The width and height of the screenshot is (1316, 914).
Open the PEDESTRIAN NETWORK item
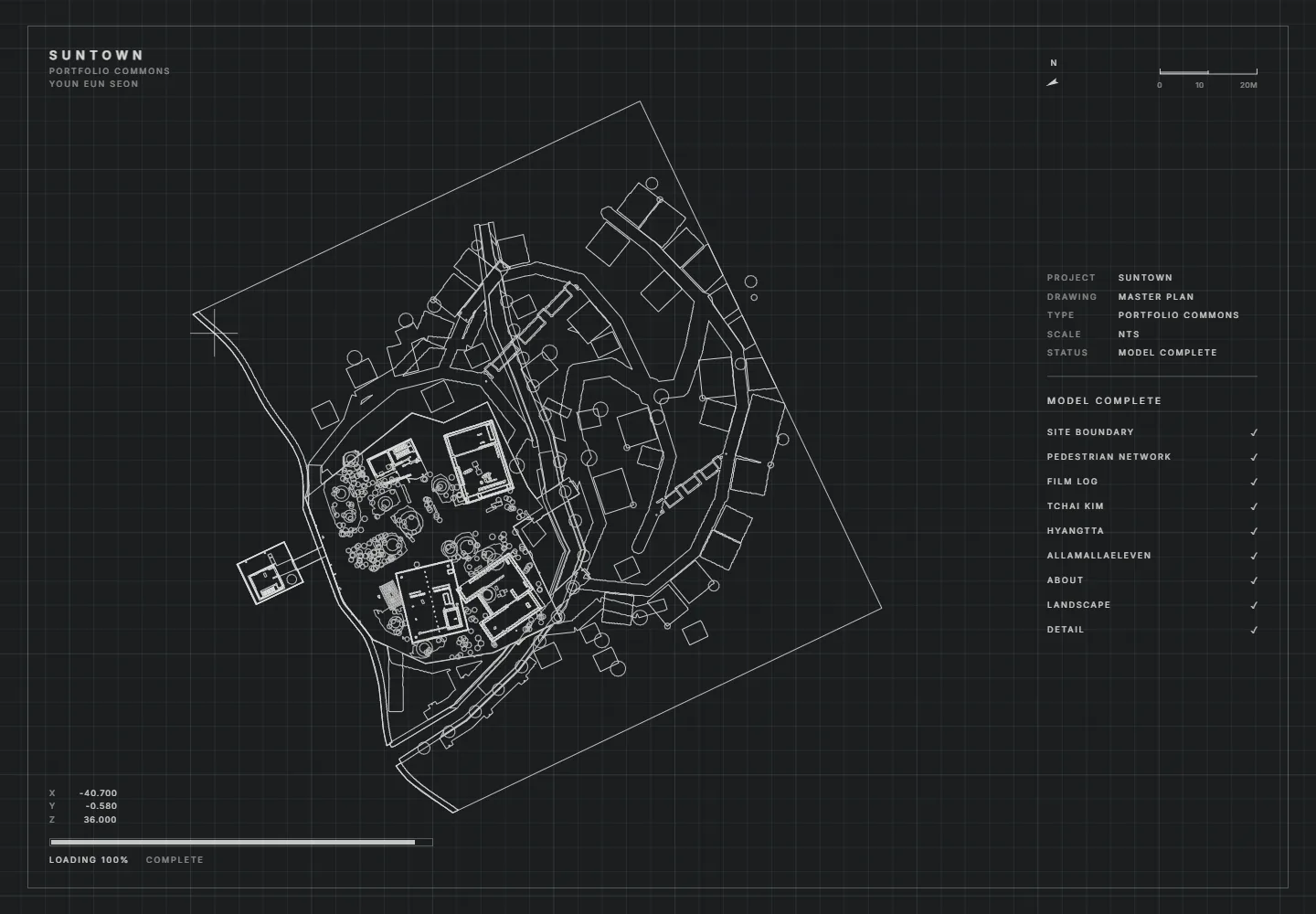(1109, 457)
